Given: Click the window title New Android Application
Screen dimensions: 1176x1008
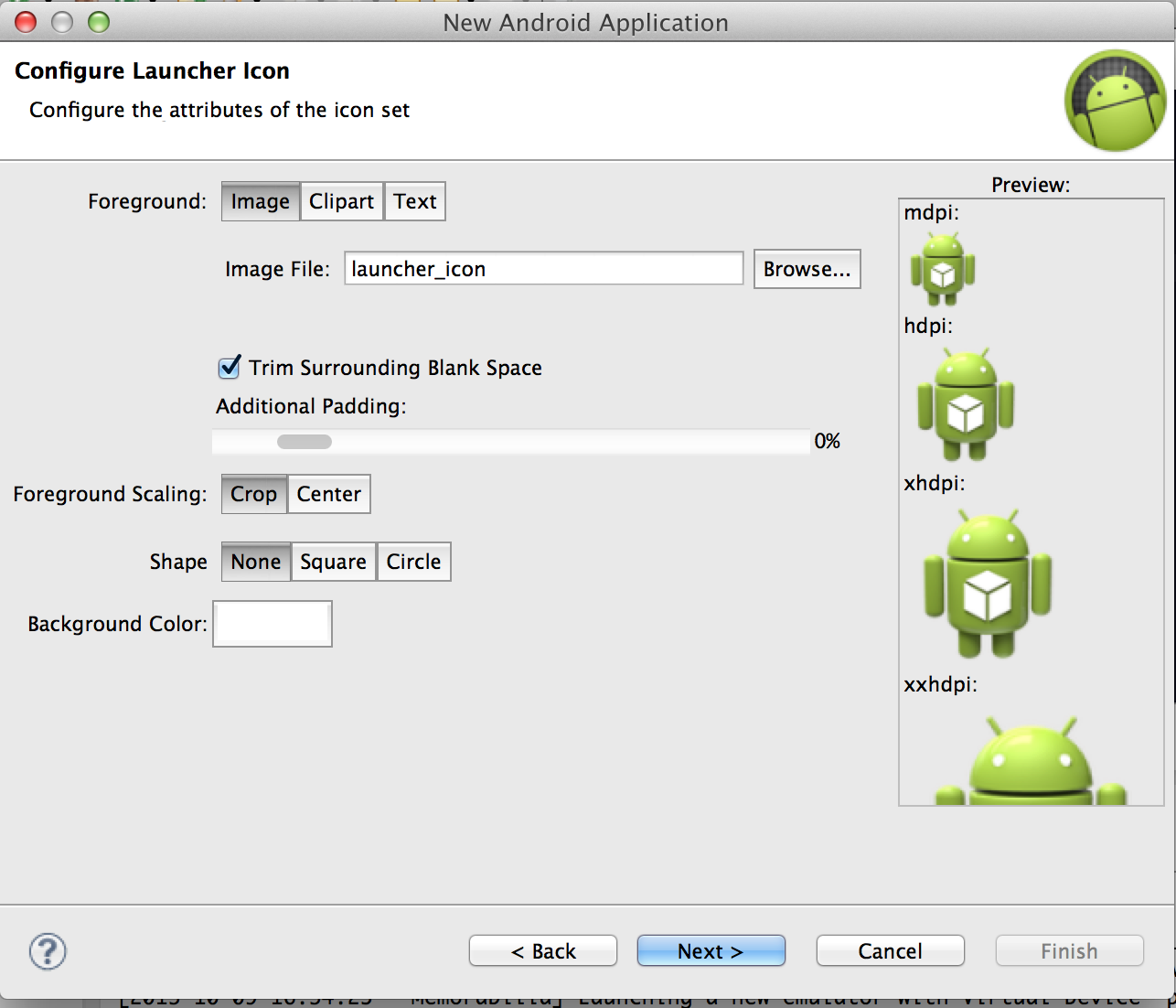Looking at the screenshot, I should (x=586, y=23).
